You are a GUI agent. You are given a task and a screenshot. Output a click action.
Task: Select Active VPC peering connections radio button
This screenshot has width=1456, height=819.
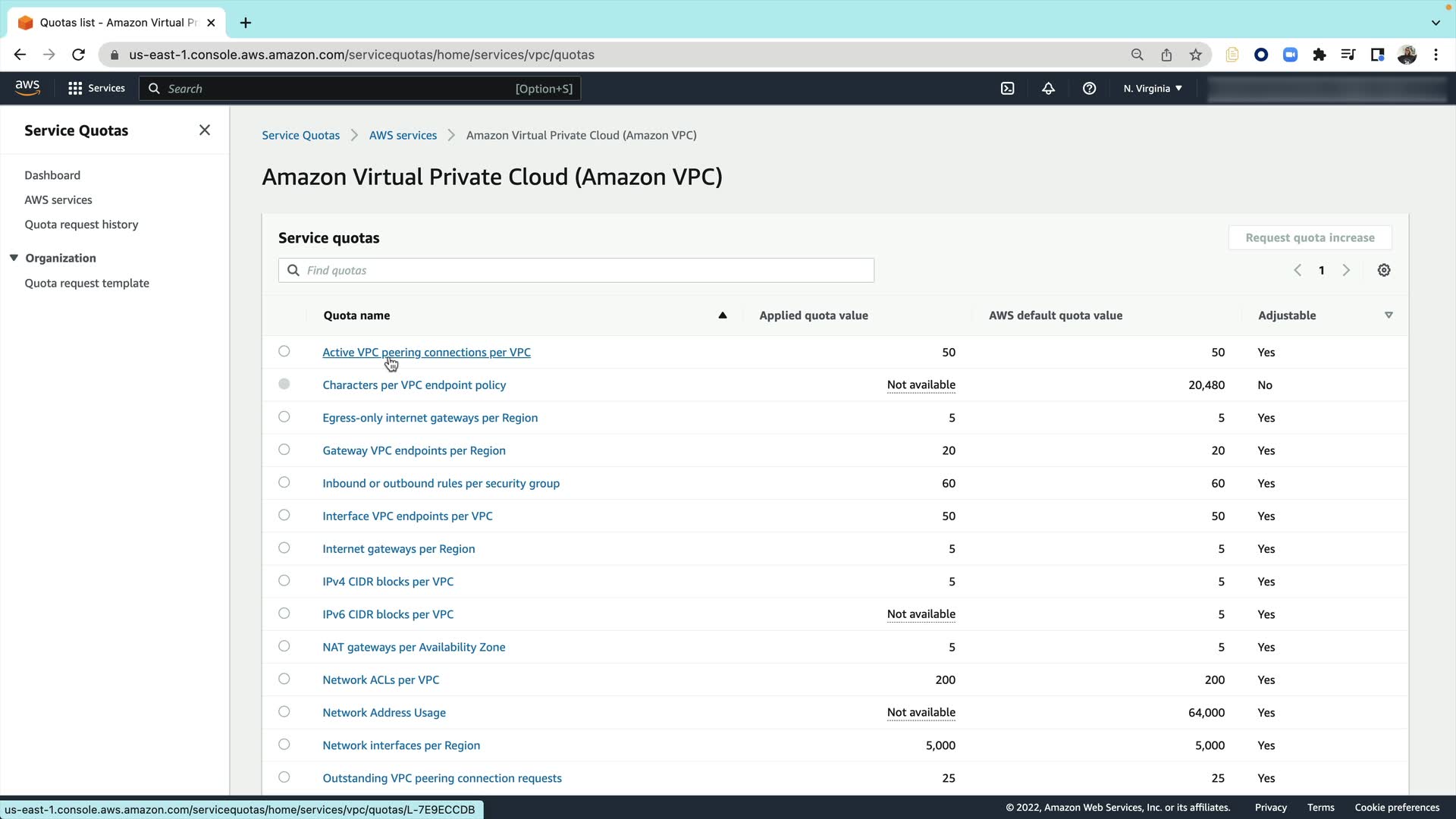(284, 352)
